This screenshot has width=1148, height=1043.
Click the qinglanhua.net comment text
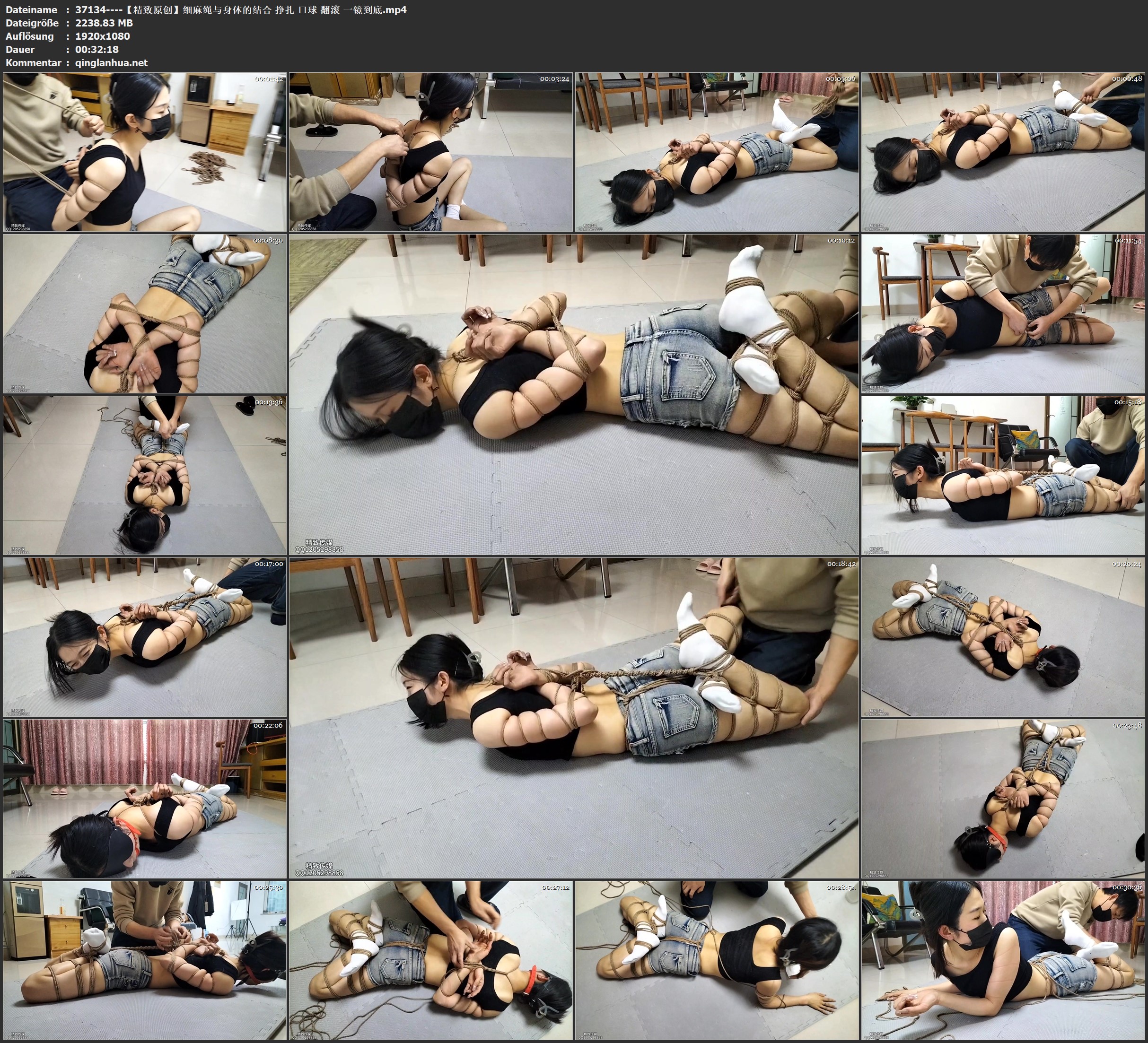[x=112, y=62]
